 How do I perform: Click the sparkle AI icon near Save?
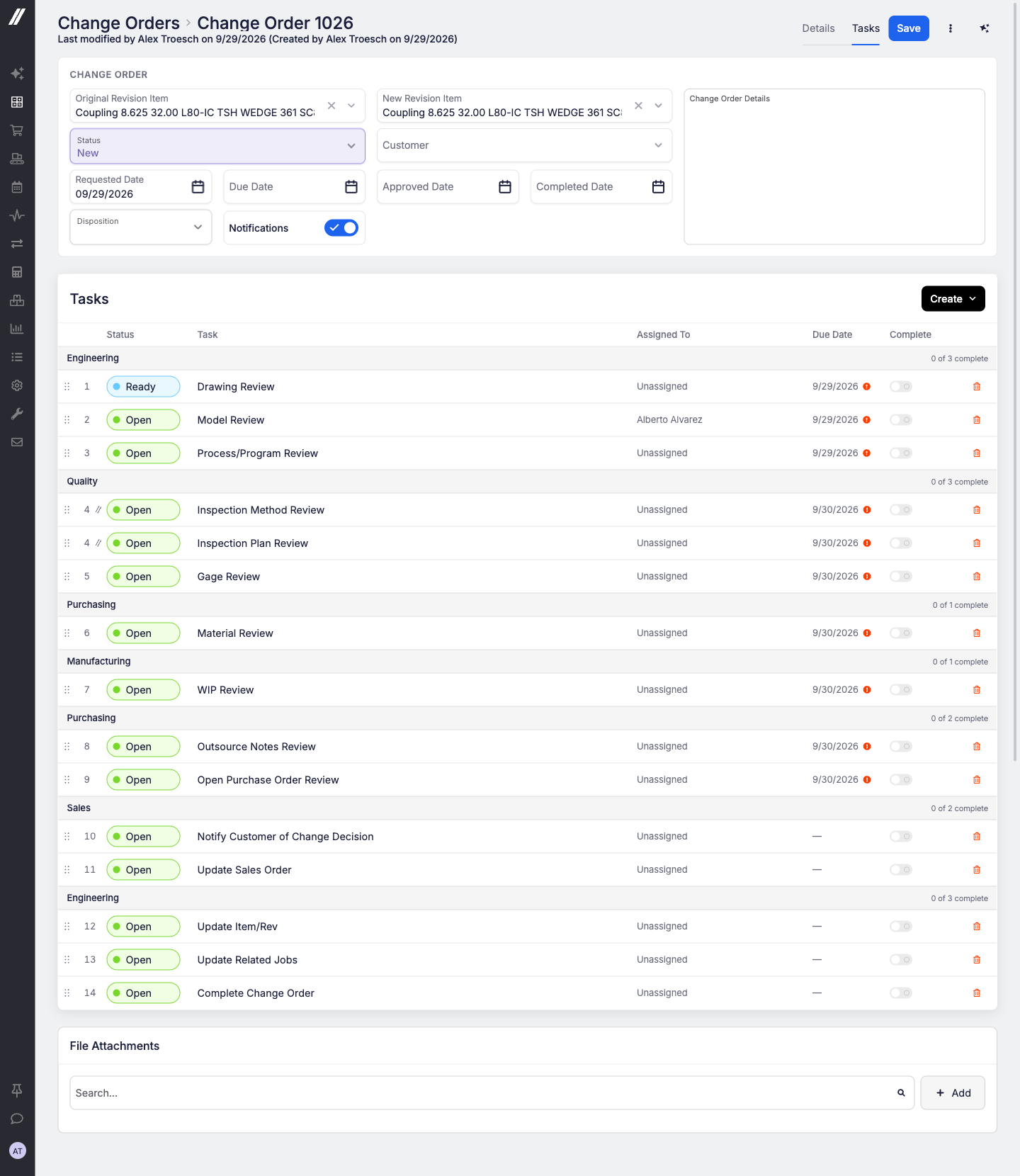985,28
